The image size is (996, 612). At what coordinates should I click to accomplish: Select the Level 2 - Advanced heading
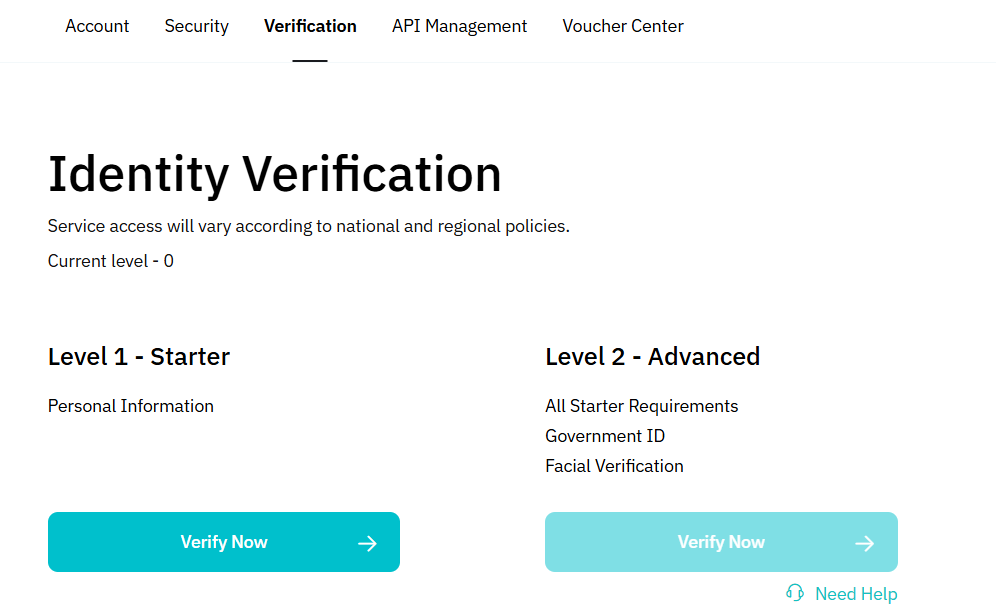pos(652,356)
